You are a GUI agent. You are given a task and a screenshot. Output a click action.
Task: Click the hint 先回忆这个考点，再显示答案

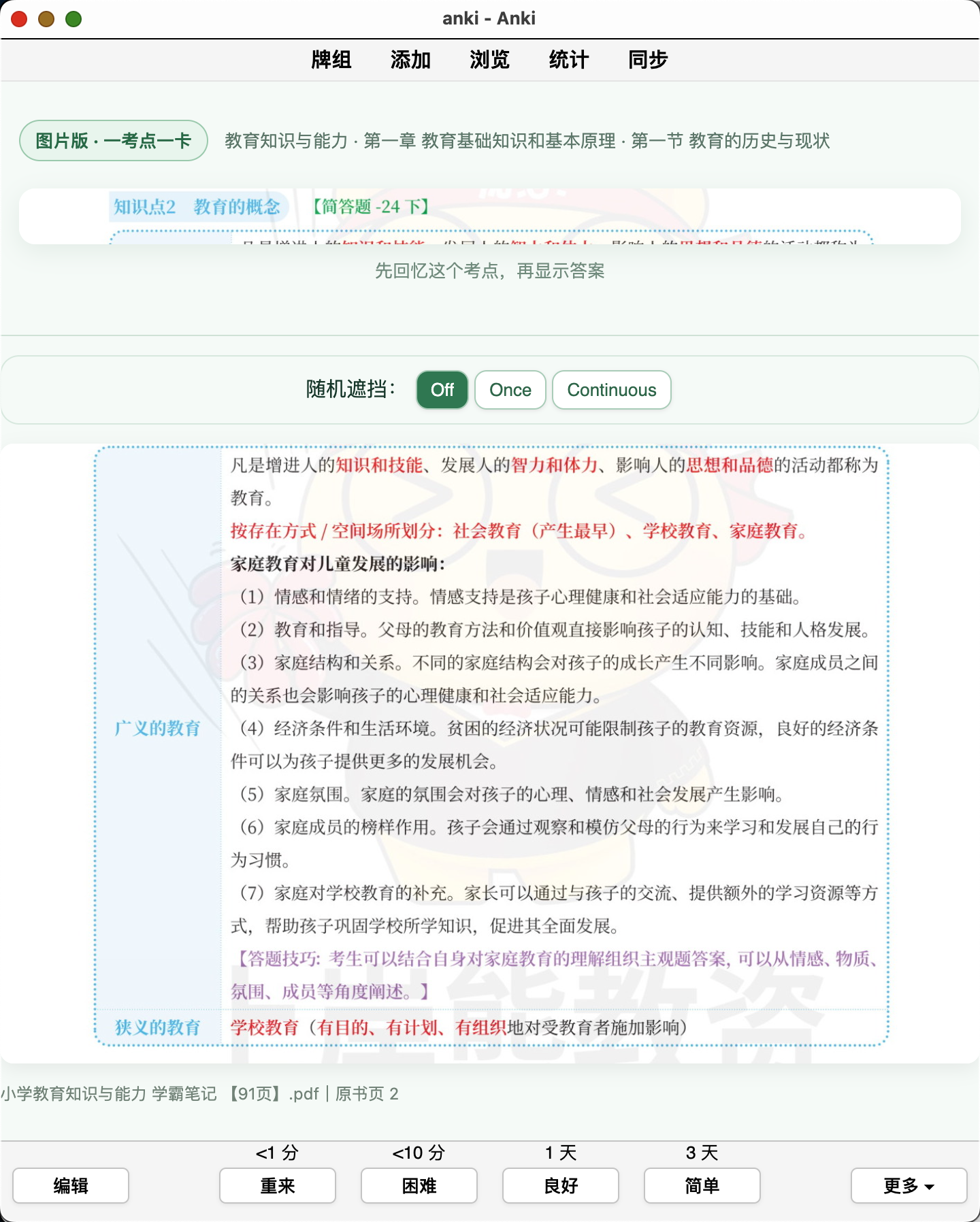[x=490, y=271]
